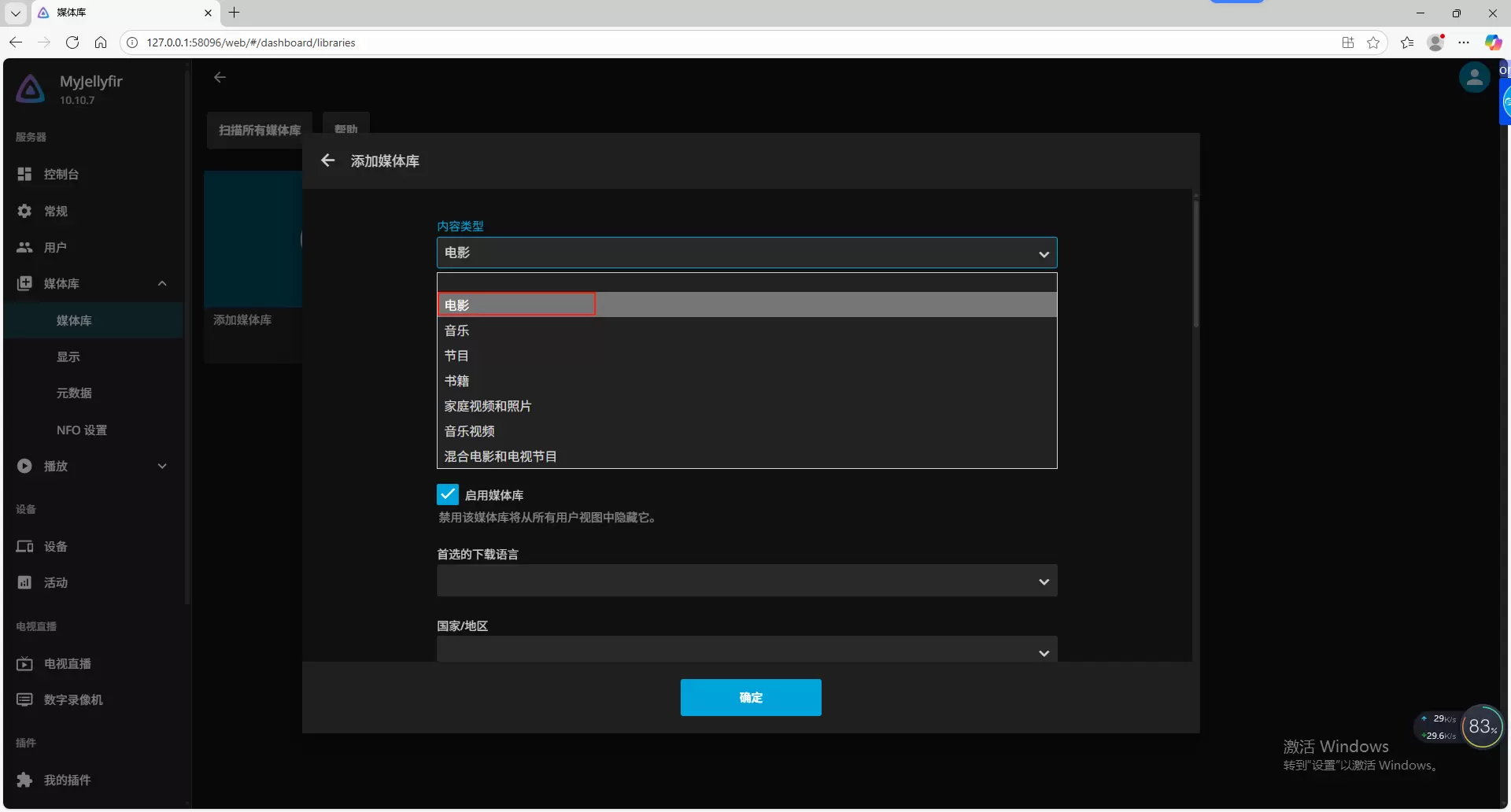This screenshot has height=812, width=1511.
Task: Click the 确定 confirm button
Action: pyautogui.click(x=750, y=697)
